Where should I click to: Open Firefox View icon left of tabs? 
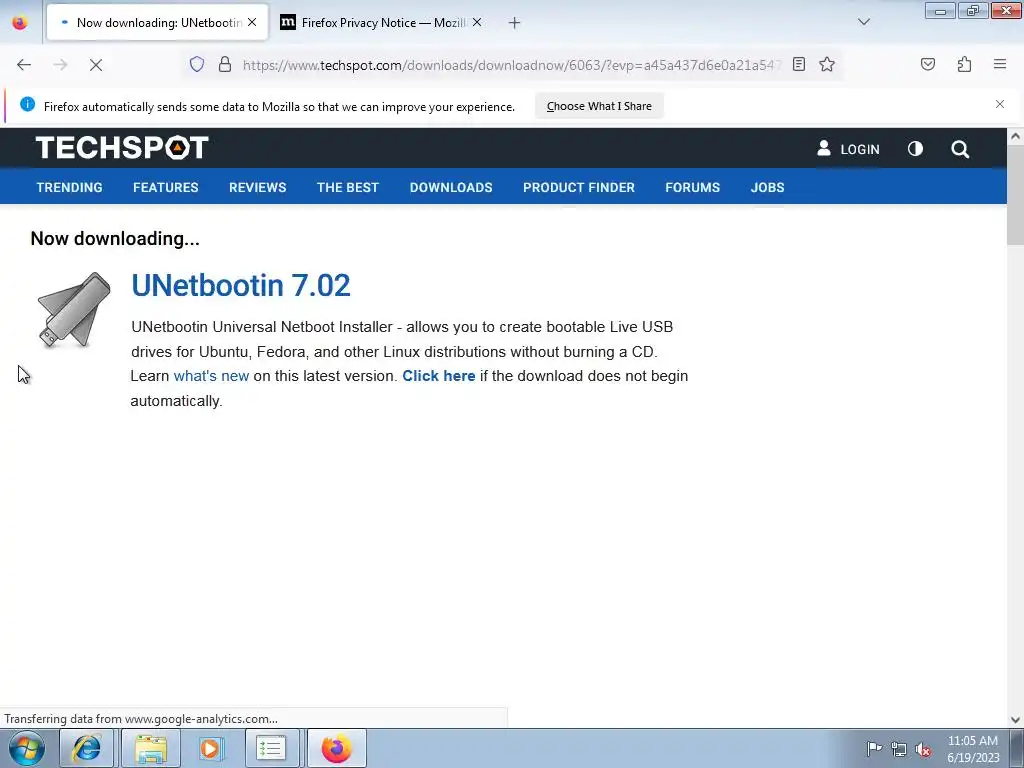tap(20, 22)
